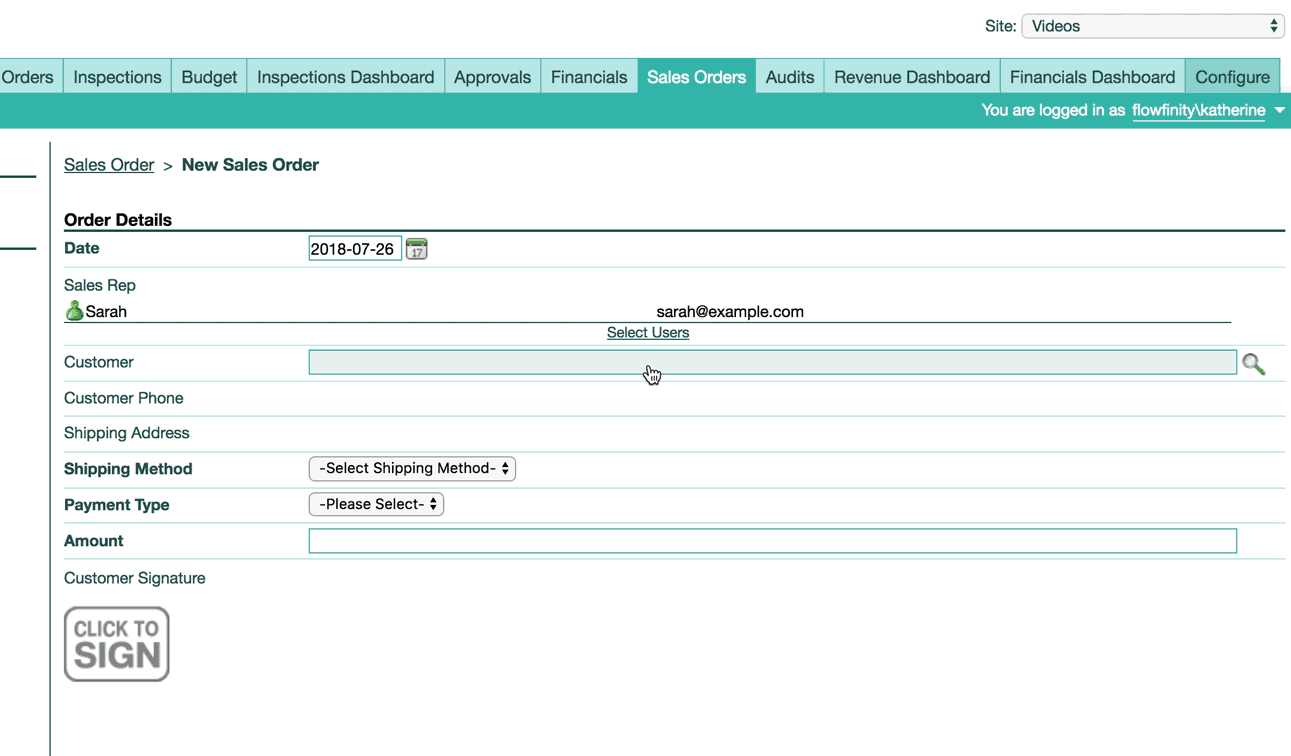Expand the logged-in user arrow menu
Viewport: 1291px width, 756px height.
[x=1279, y=110]
